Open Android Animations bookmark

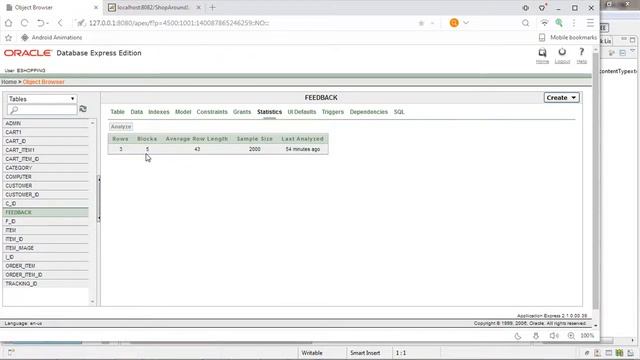click(x=51, y=38)
